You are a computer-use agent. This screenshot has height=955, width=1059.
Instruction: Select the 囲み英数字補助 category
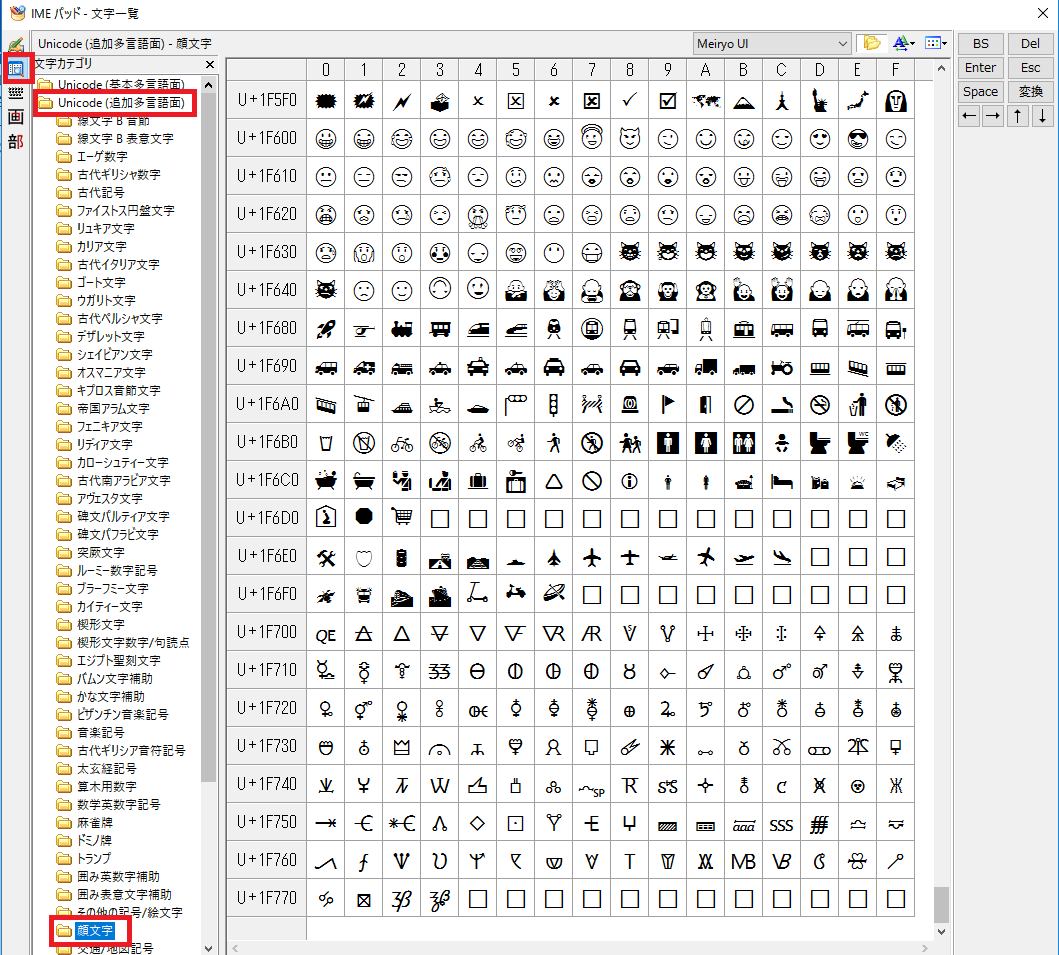pyautogui.click(x=109, y=877)
